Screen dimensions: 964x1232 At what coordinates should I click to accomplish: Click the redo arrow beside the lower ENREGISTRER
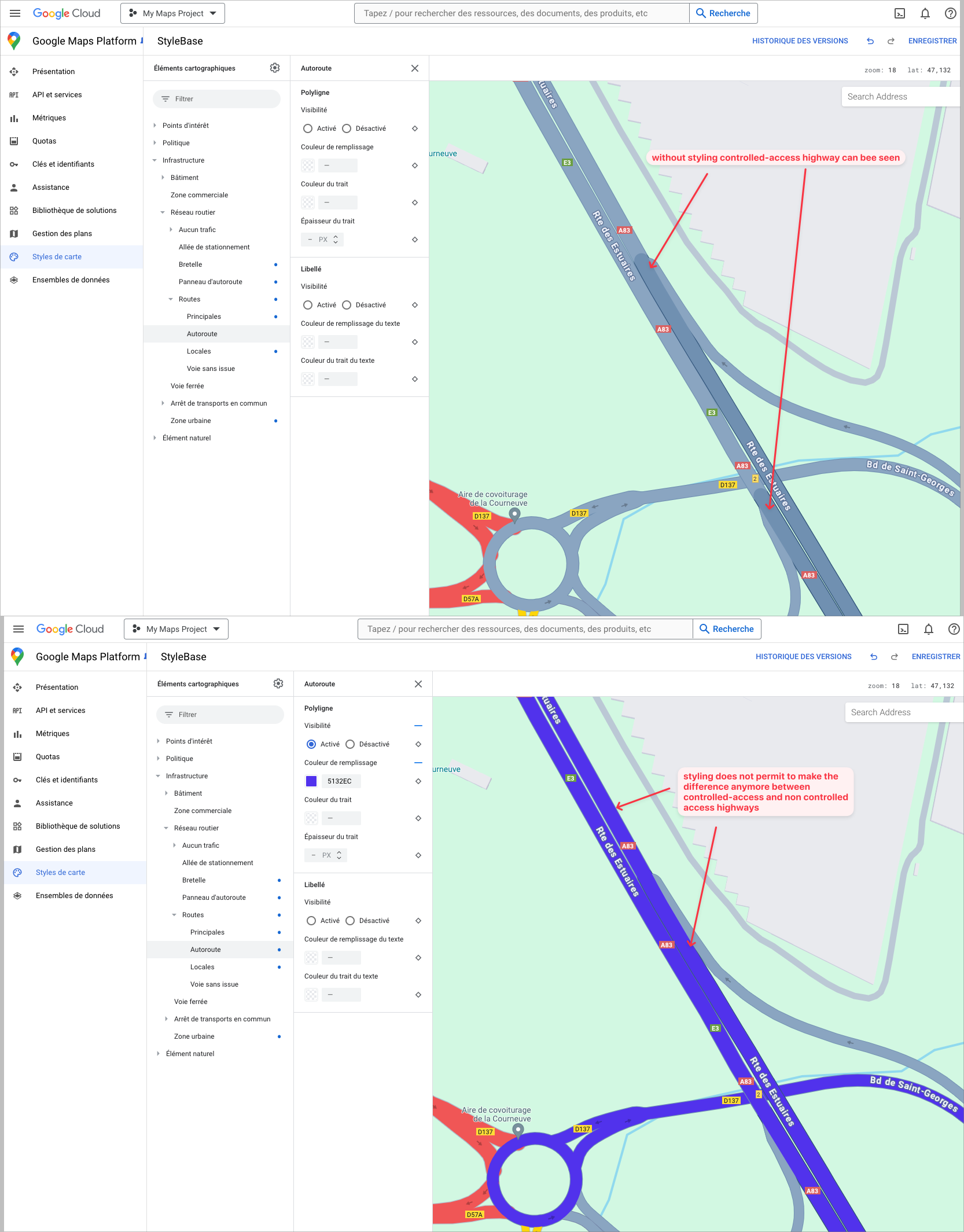pyautogui.click(x=895, y=657)
